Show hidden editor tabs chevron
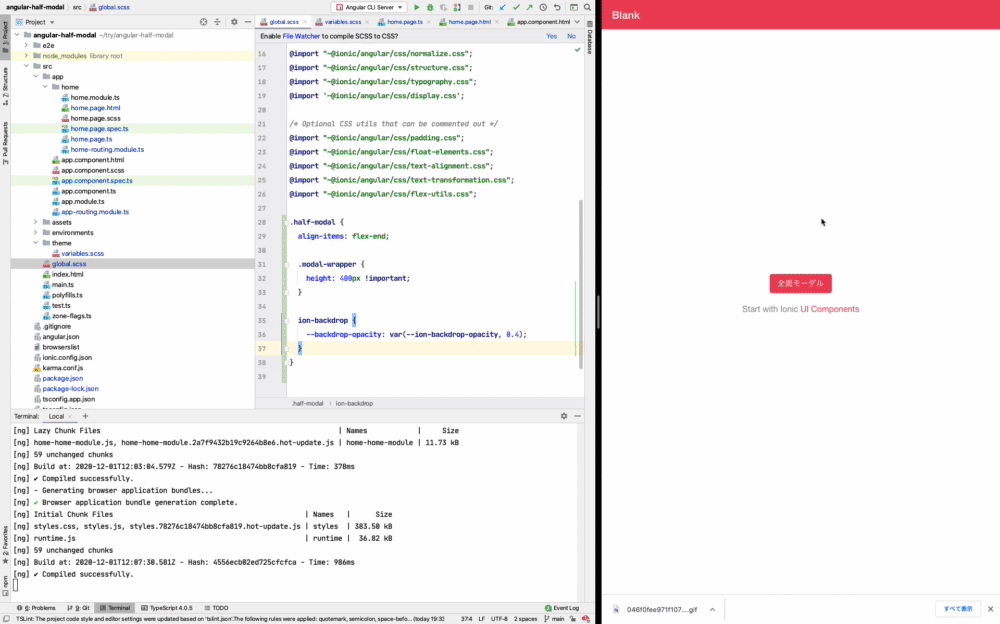This screenshot has height=624, width=1000. pyautogui.click(x=577, y=22)
